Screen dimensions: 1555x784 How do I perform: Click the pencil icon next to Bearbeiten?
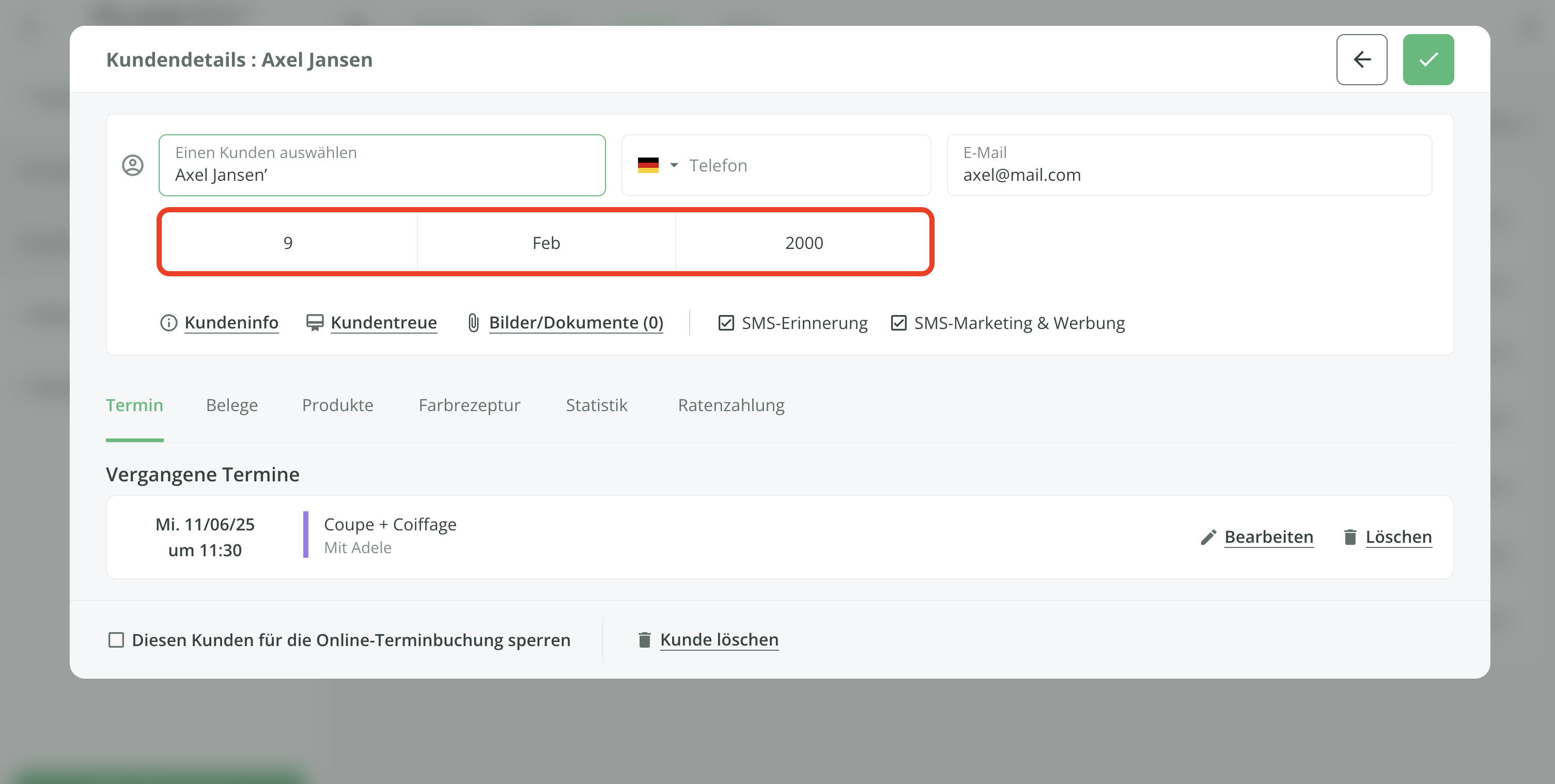[x=1208, y=537]
